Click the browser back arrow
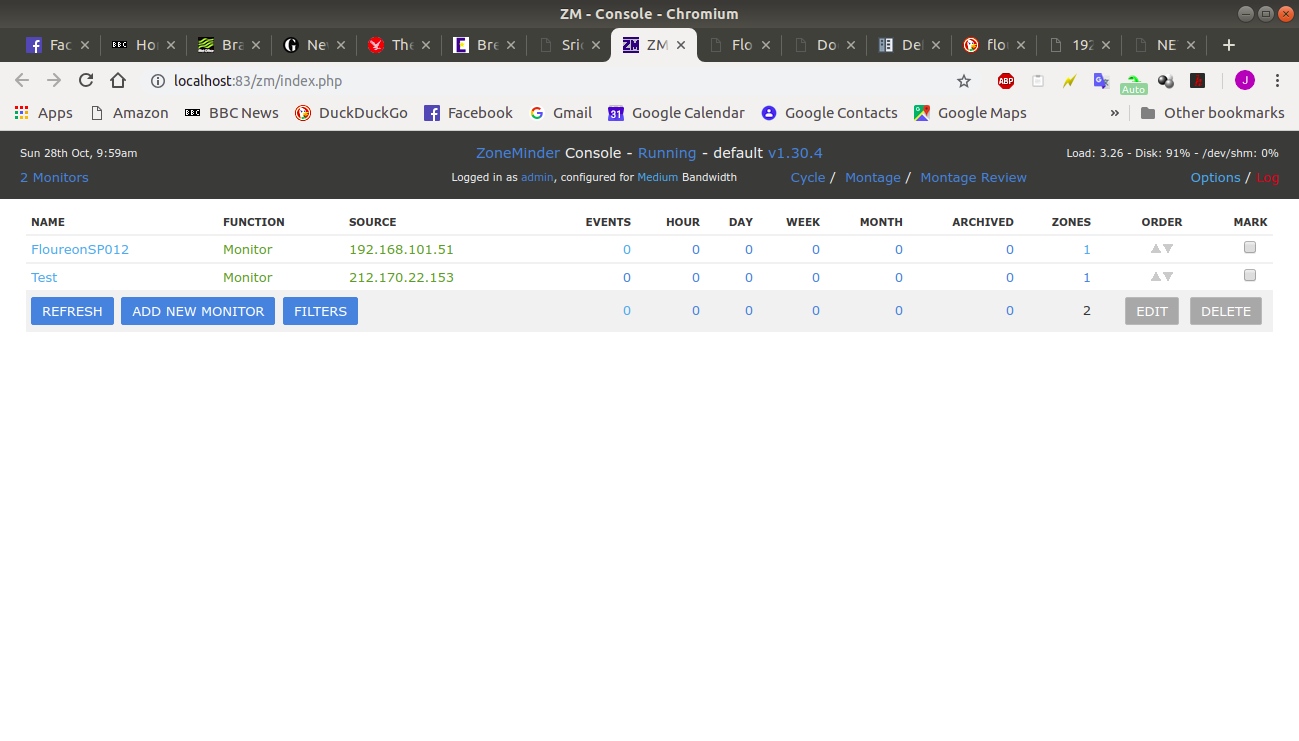Image resolution: width=1299 pixels, height=741 pixels. pyautogui.click(x=22, y=81)
